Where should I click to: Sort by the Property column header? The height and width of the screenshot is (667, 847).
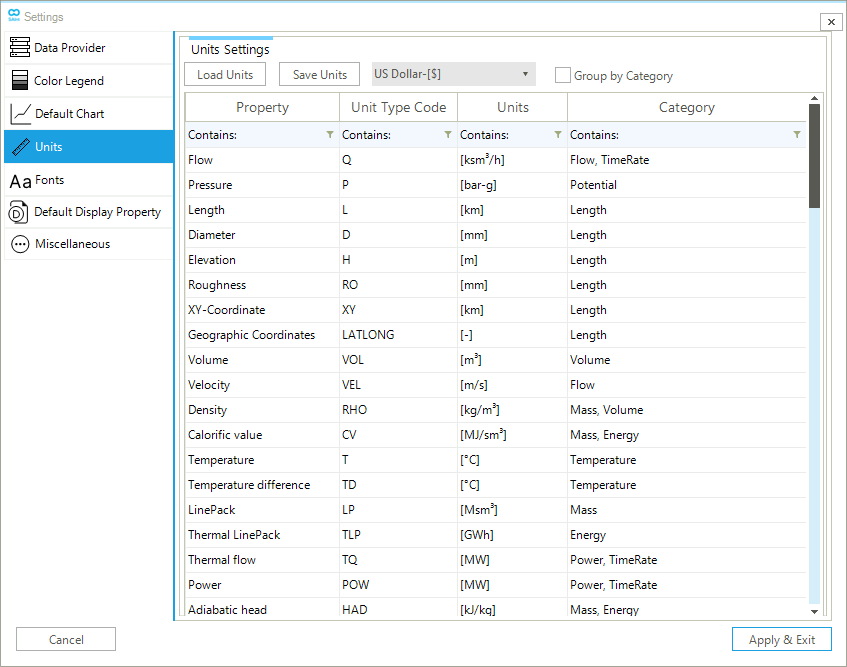coord(262,107)
